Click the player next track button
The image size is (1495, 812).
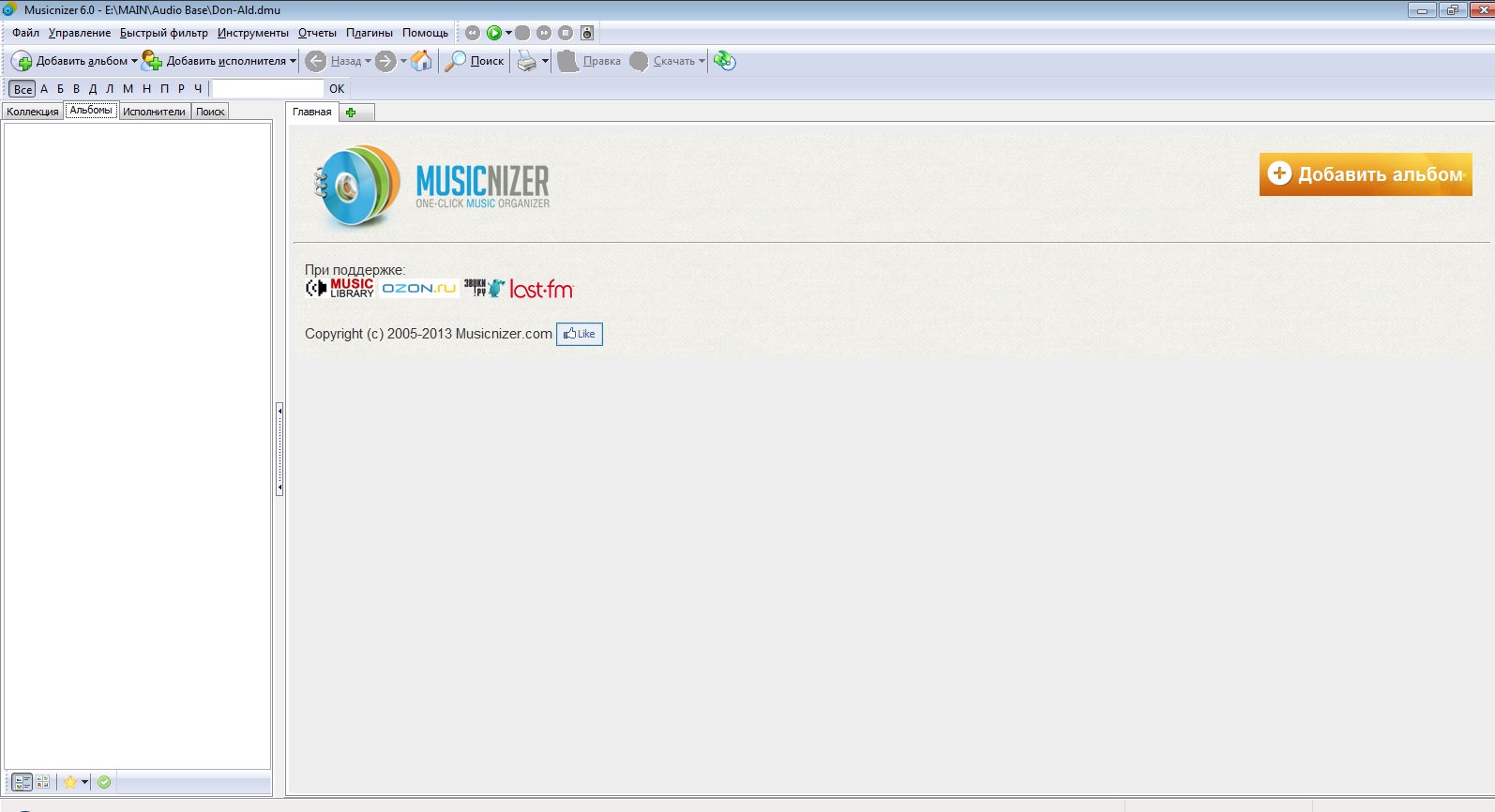click(x=544, y=33)
